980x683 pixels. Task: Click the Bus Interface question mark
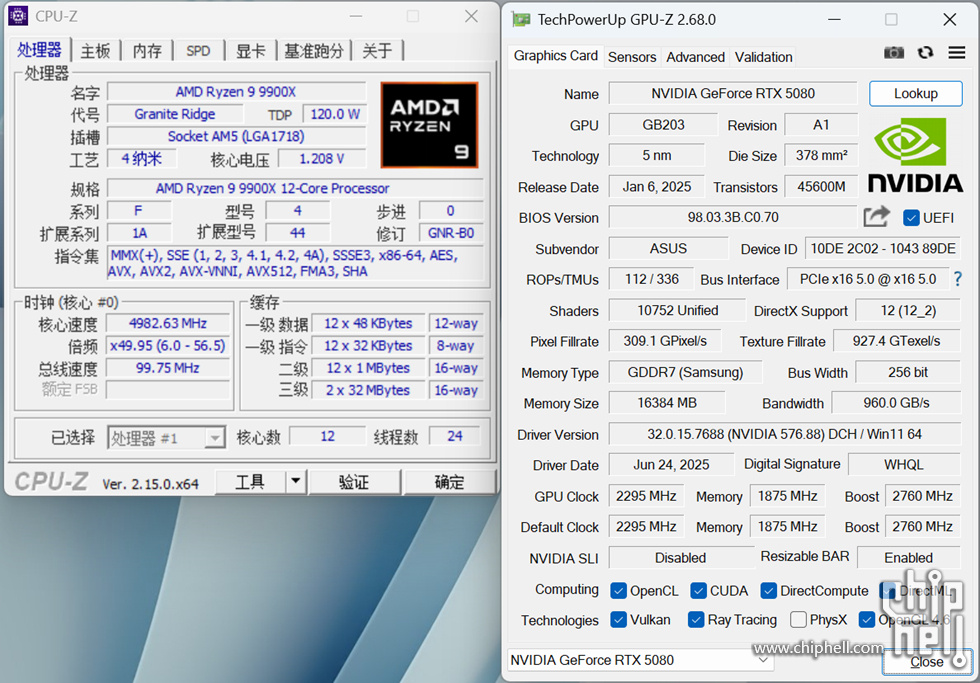pyautogui.click(x=957, y=279)
